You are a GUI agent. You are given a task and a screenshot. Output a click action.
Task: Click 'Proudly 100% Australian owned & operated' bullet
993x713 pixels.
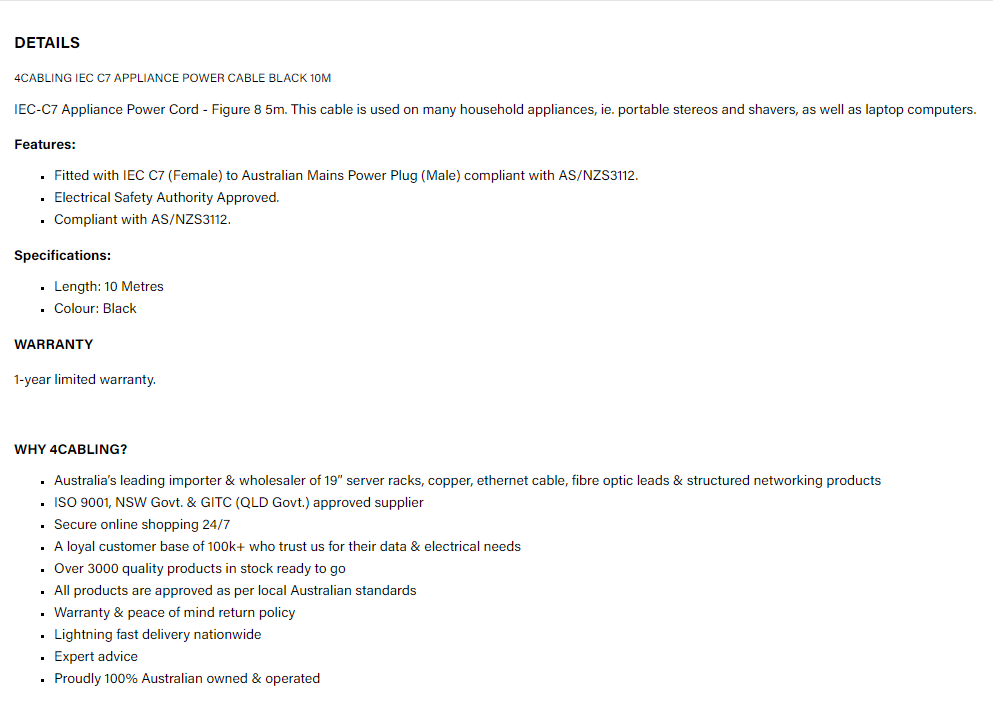coord(187,678)
